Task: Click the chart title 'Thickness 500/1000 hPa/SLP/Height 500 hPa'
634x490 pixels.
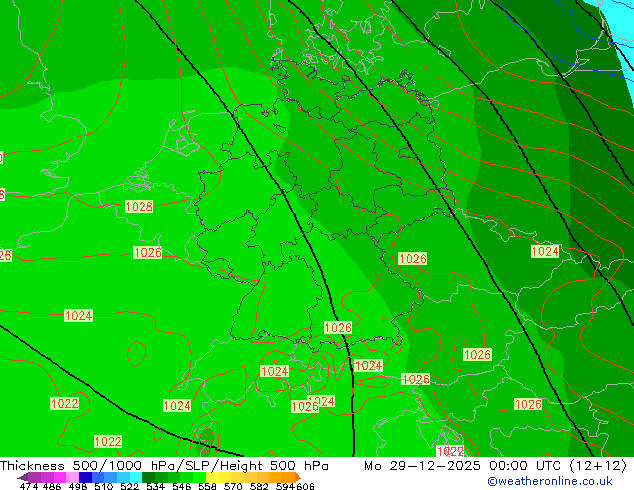Action: click(164, 466)
